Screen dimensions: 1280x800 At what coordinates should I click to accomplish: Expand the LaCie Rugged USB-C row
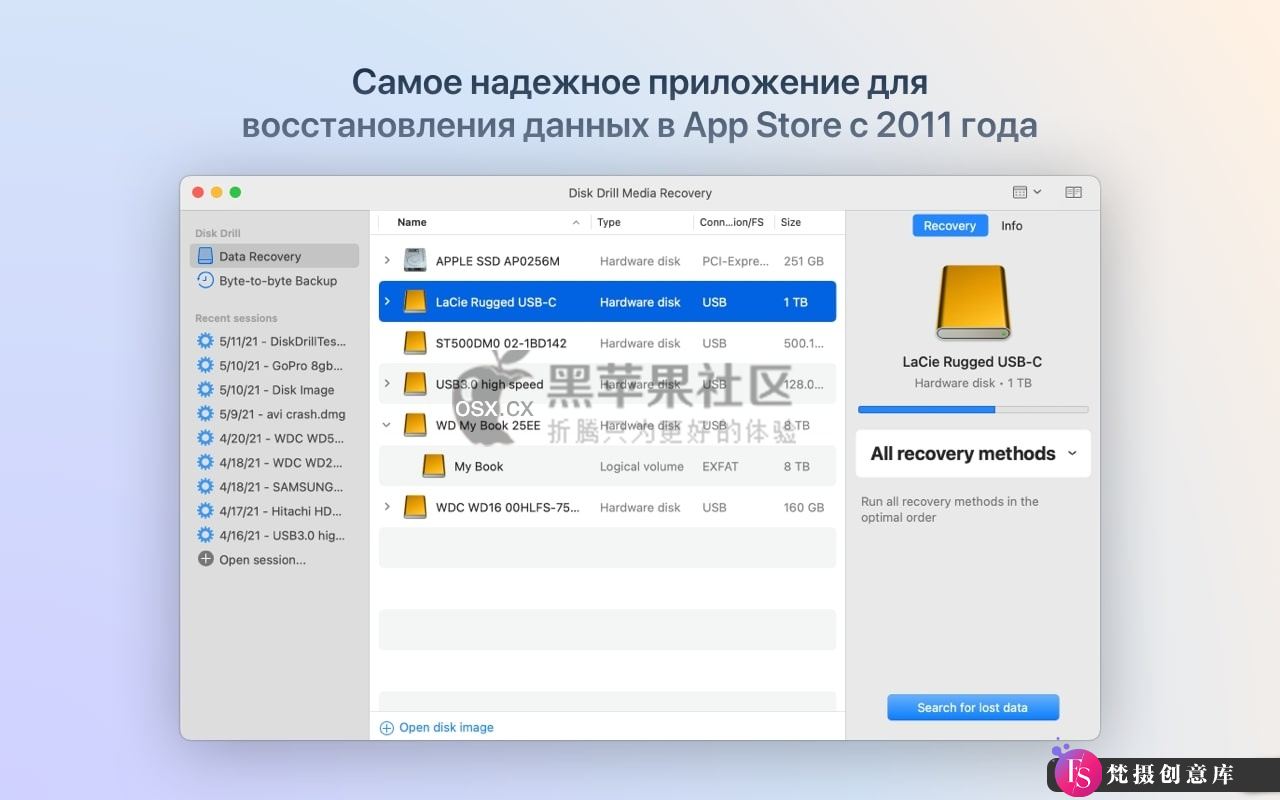pyautogui.click(x=387, y=301)
